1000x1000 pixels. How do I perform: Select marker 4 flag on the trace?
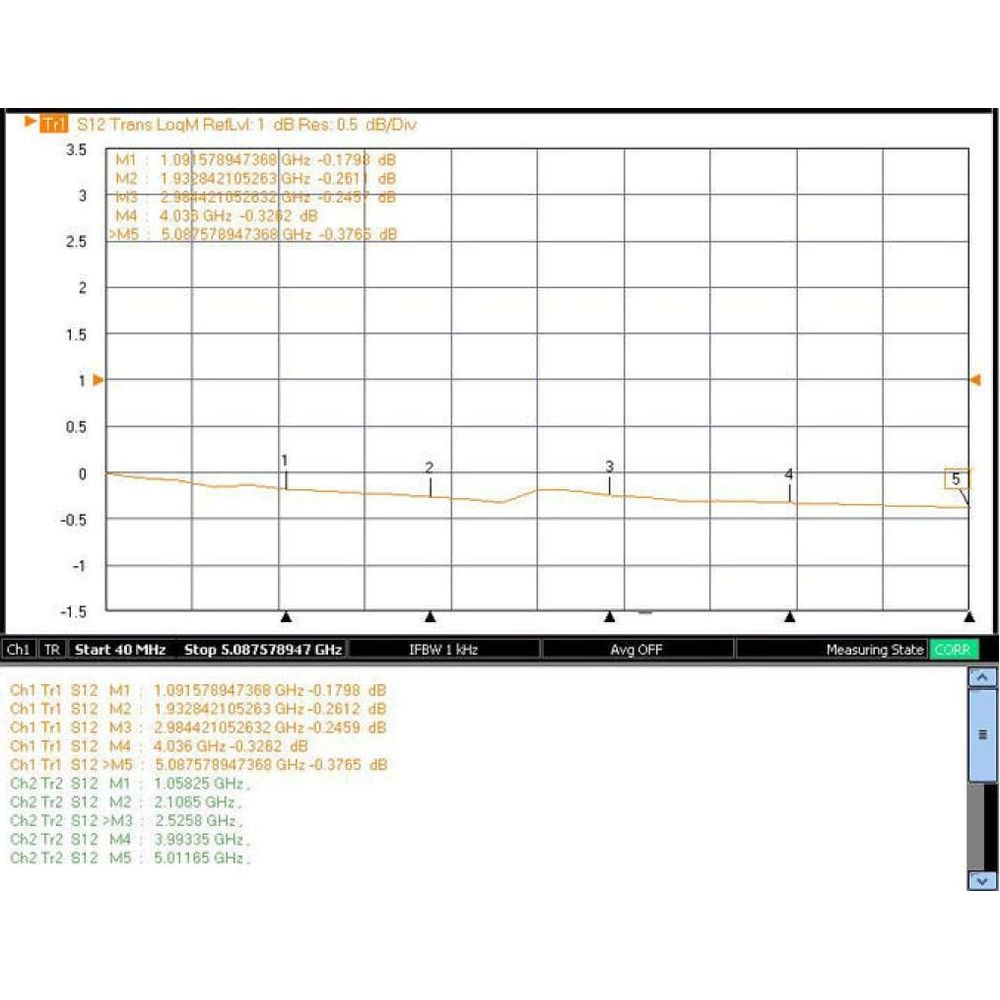pyautogui.click(x=789, y=474)
